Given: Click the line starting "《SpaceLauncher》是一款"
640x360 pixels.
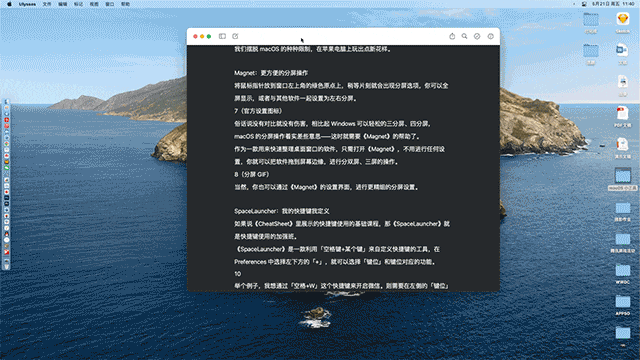Looking at the screenshot, I should pyautogui.click(x=337, y=249).
